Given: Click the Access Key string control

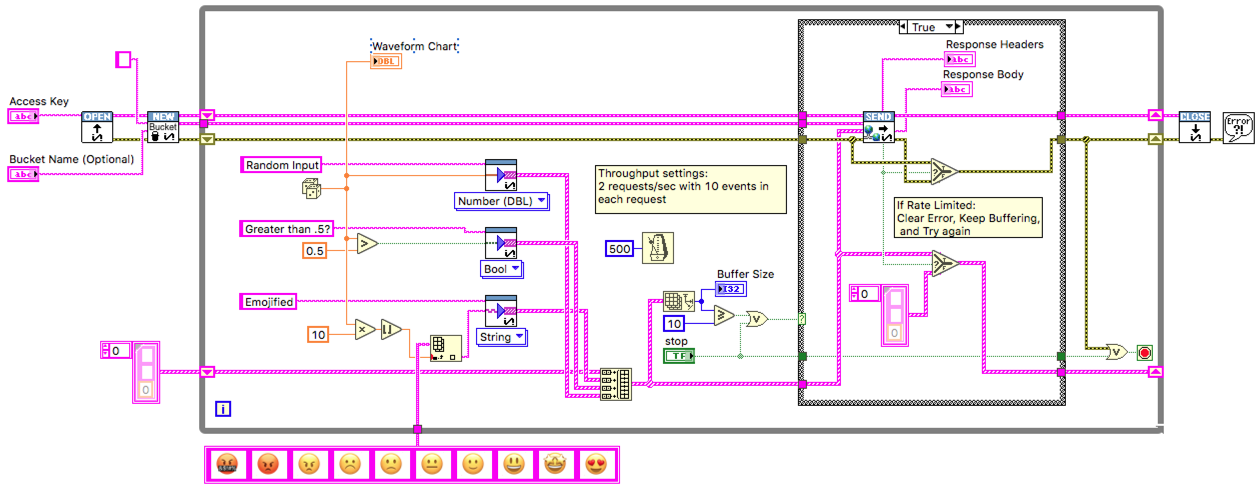Looking at the screenshot, I should click(23, 117).
